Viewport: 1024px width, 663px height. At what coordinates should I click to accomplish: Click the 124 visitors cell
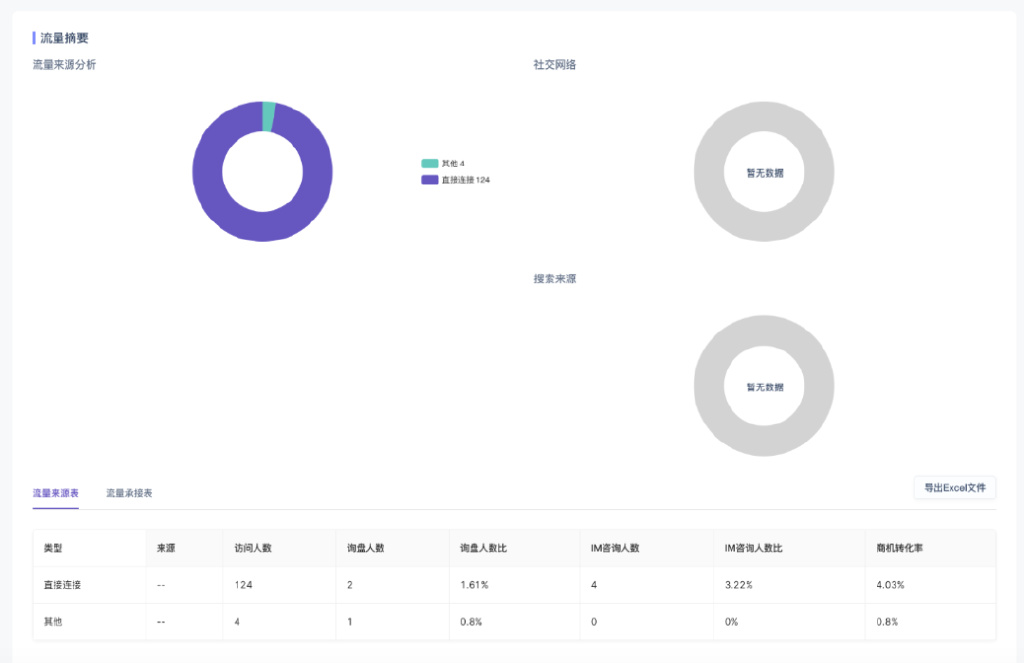244,585
